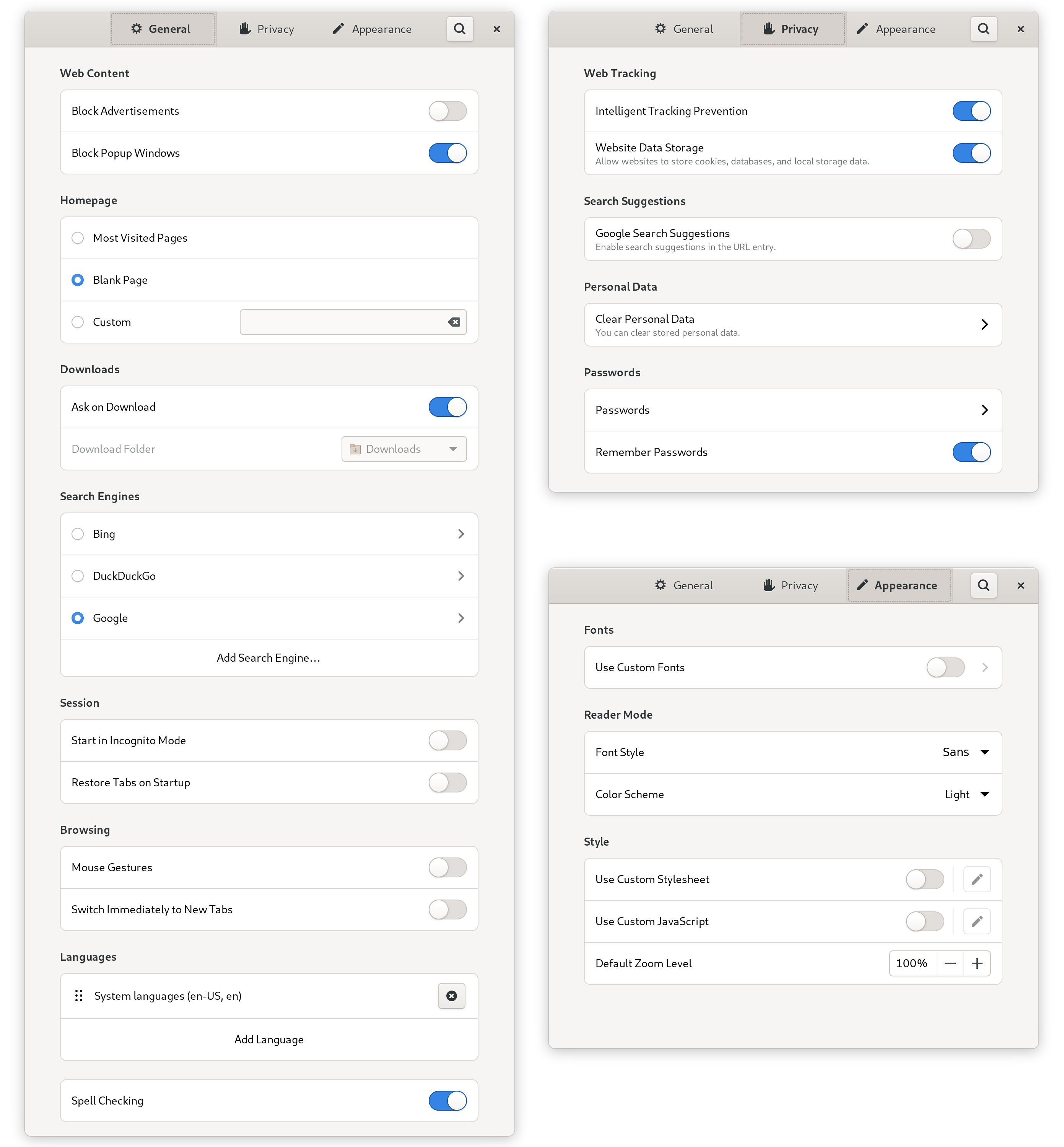1064x1147 pixels.
Task: Click Add Search Engine… button
Action: point(269,657)
